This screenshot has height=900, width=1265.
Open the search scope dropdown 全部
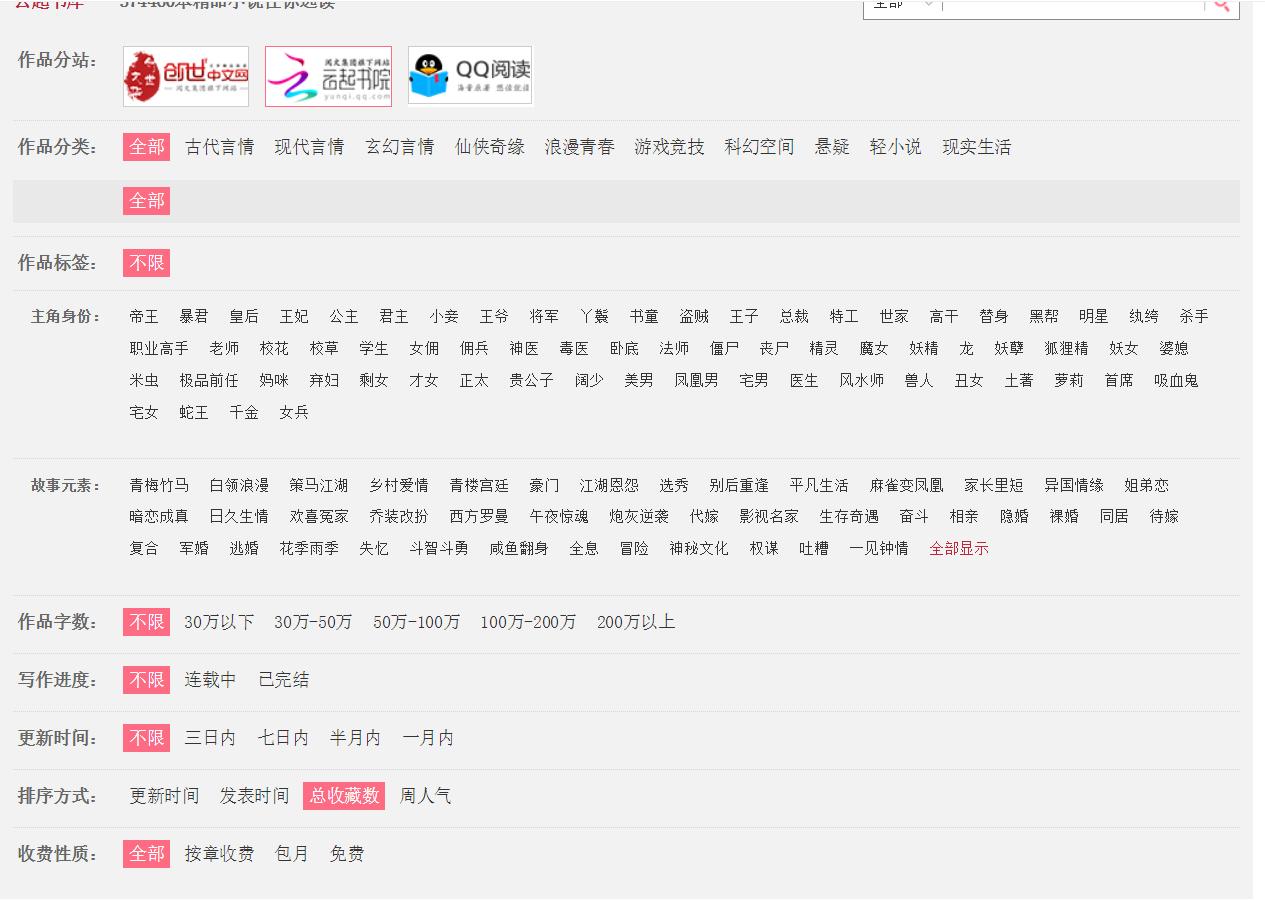tap(902, 6)
